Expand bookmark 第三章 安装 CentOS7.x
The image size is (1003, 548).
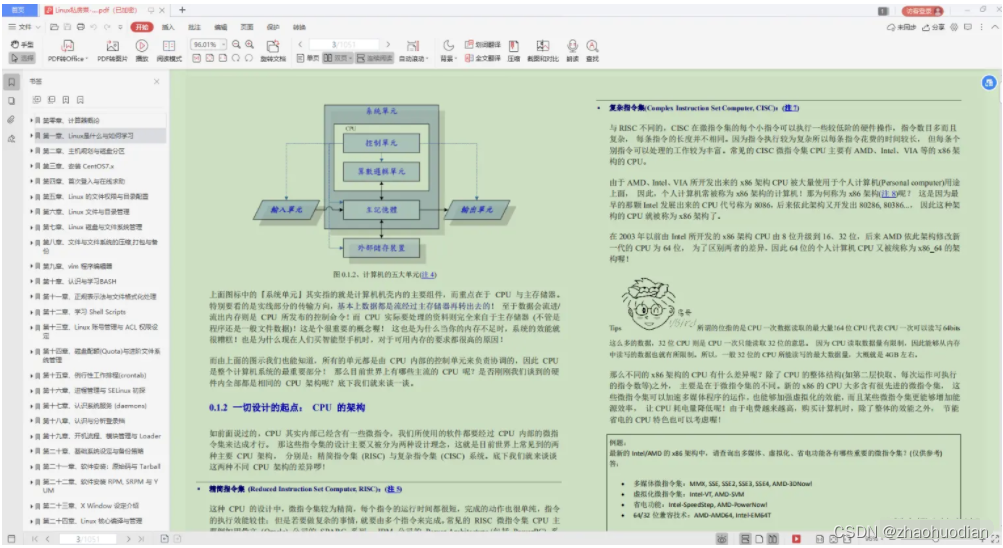point(31,166)
